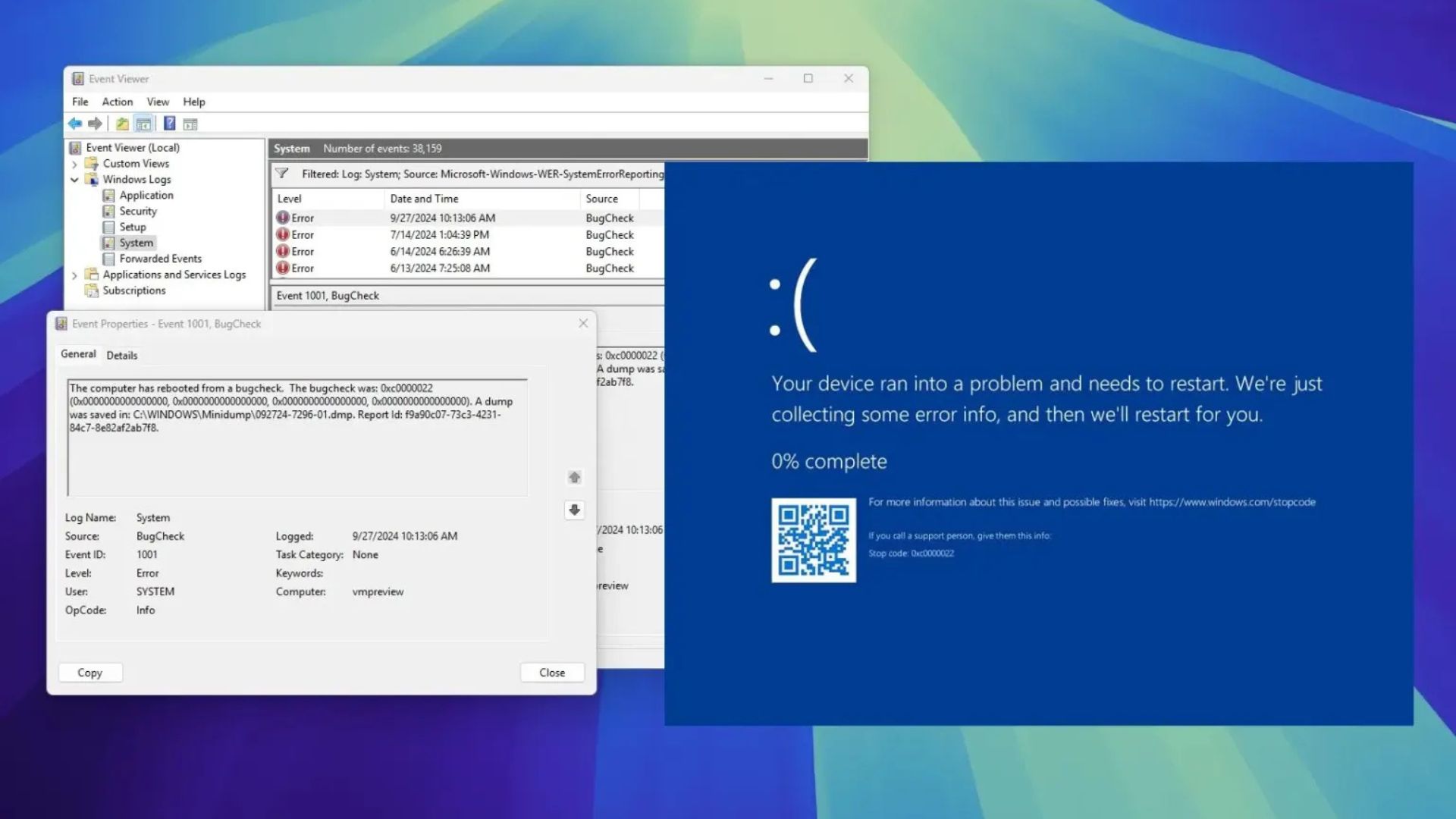
Task: Click the down arrow to view the next event
Action: [574, 510]
